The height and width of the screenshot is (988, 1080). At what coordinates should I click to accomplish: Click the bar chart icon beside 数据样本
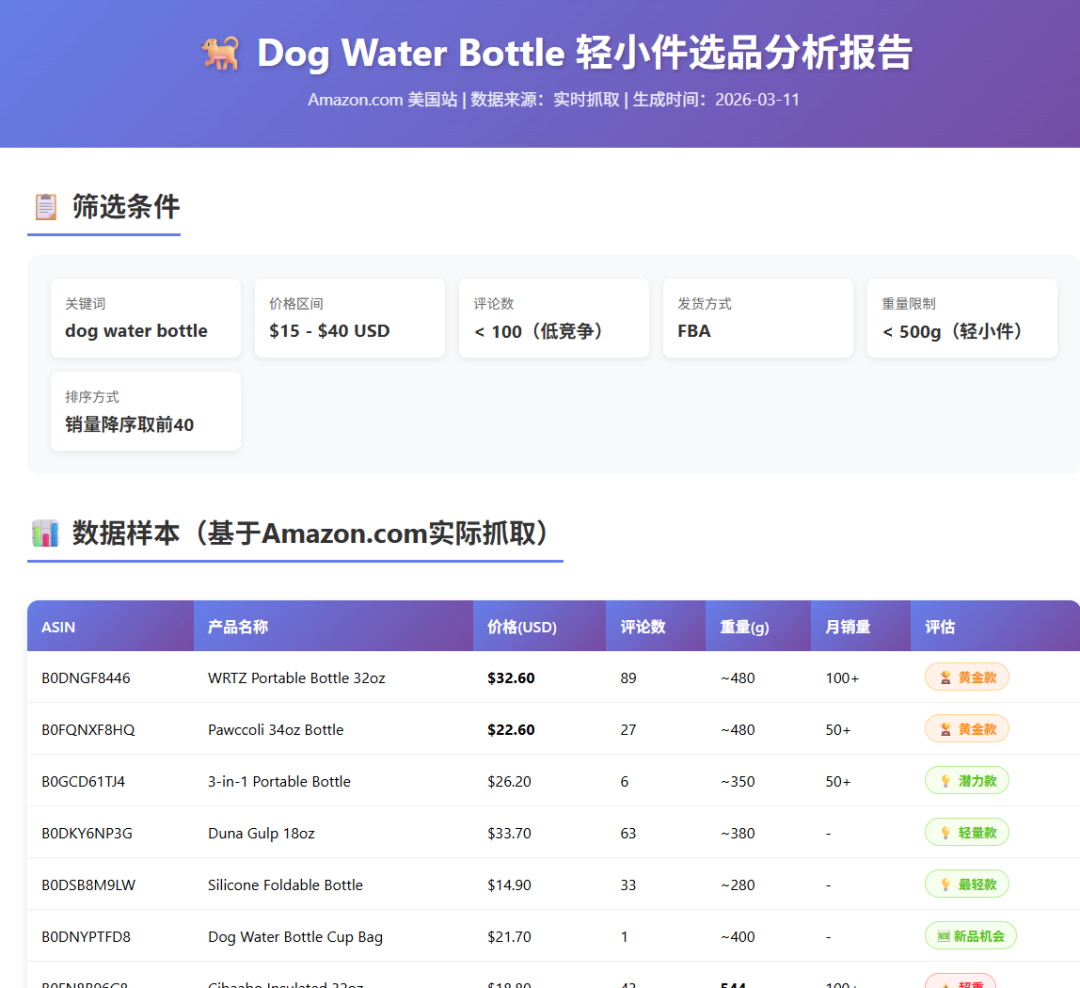46,534
